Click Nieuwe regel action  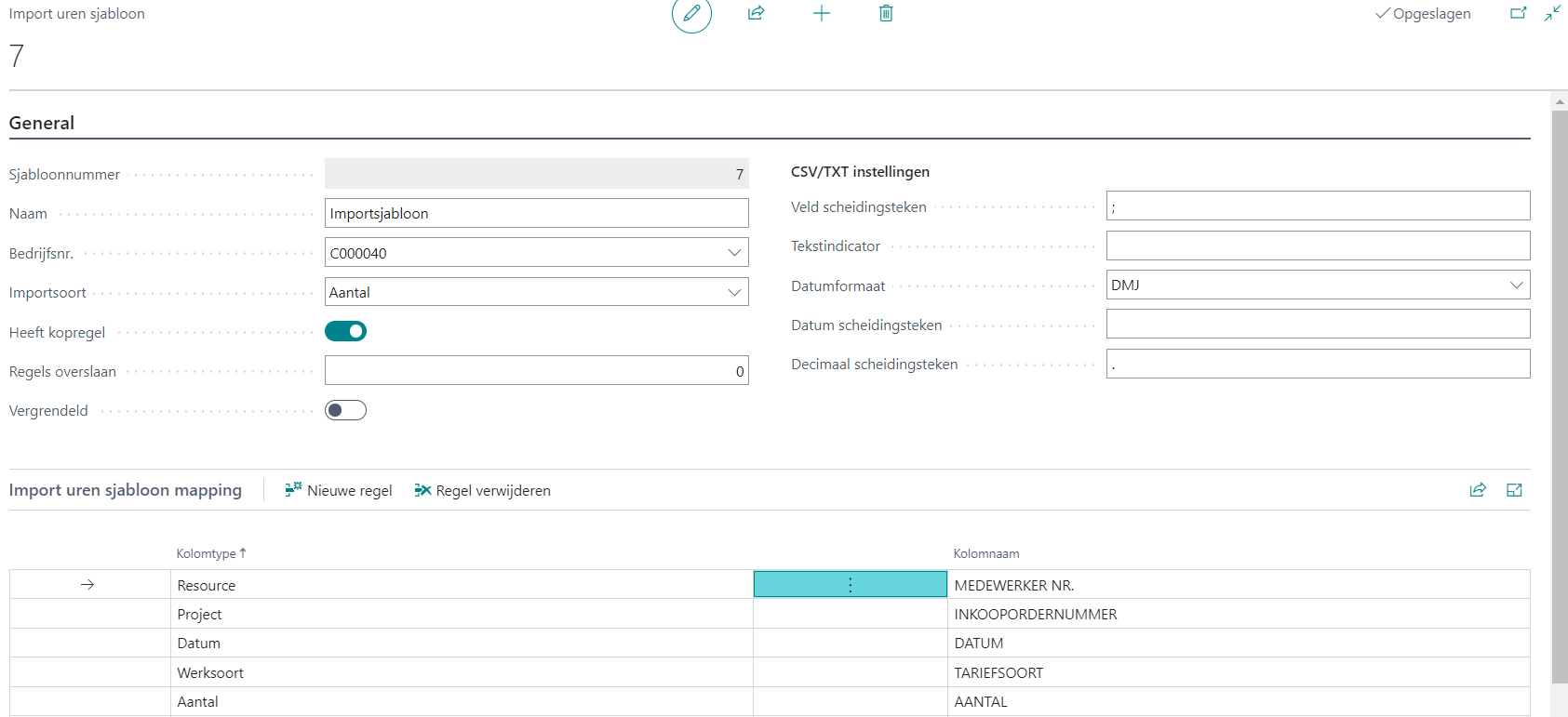339,490
